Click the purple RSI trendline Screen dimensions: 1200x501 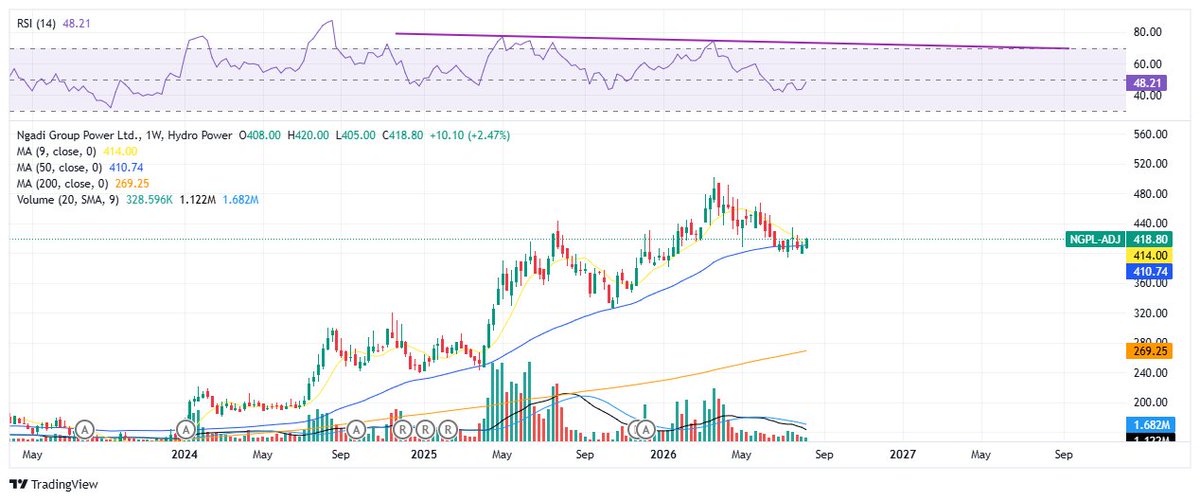coord(732,41)
